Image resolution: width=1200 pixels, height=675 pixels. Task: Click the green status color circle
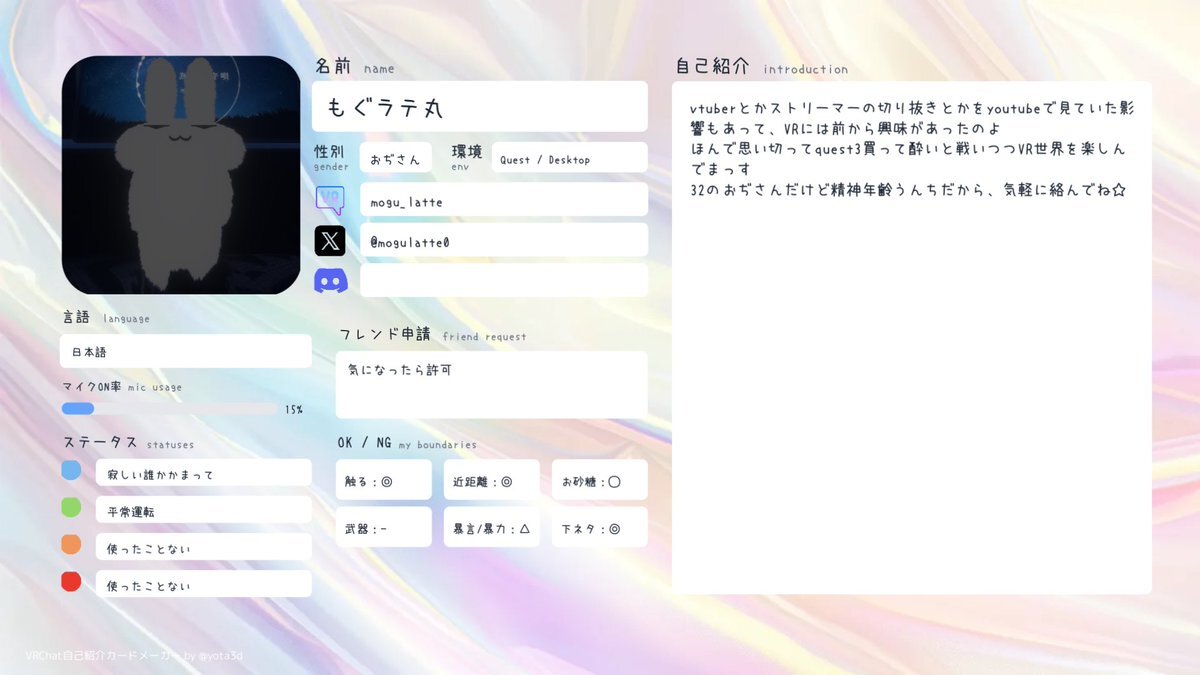(x=71, y=507)
